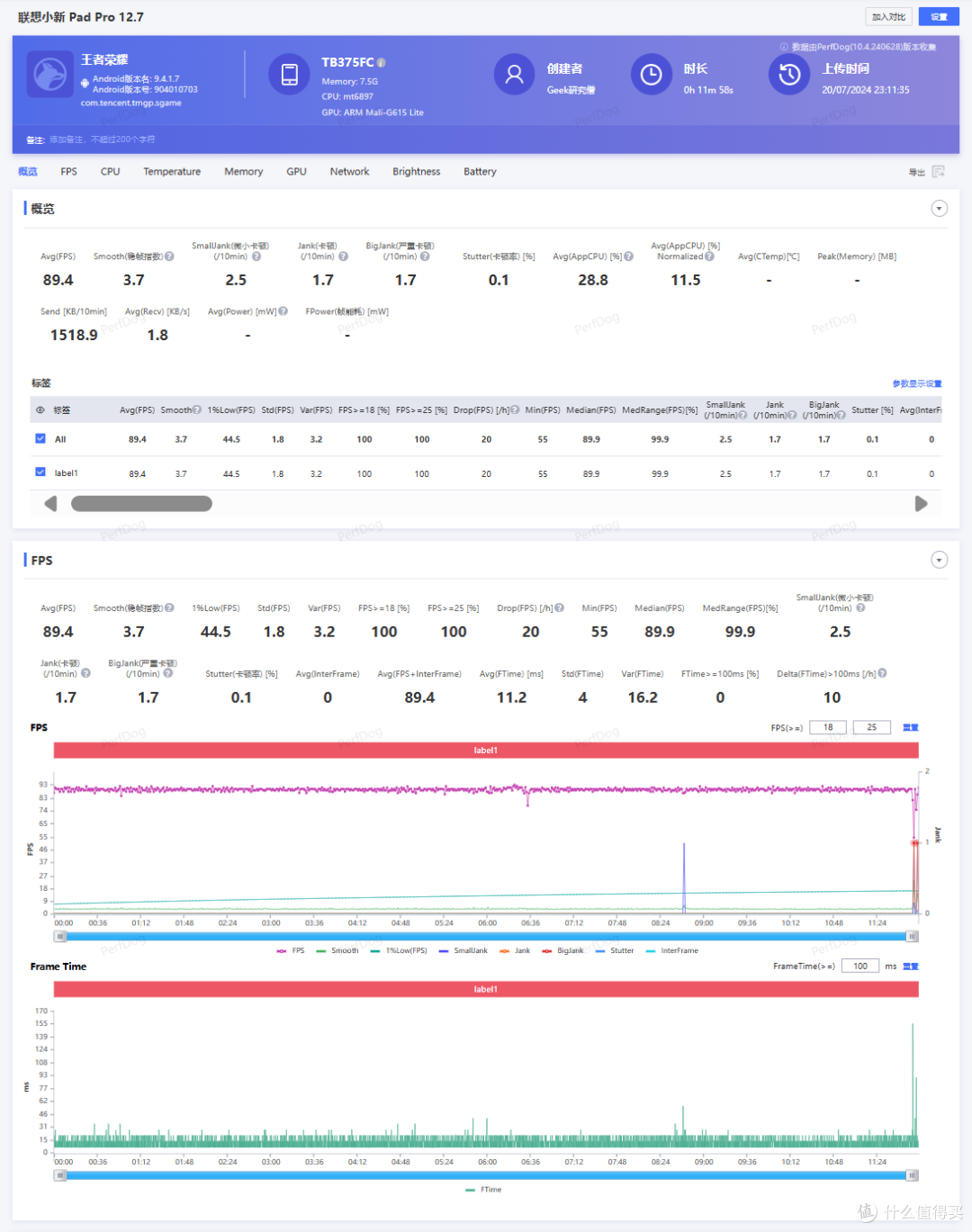The height and width of the screenshot is (1232, 972).
Task: Open help icon beside Delta(FTime)>100ms [/h]
Action: (x=883, y=673)
